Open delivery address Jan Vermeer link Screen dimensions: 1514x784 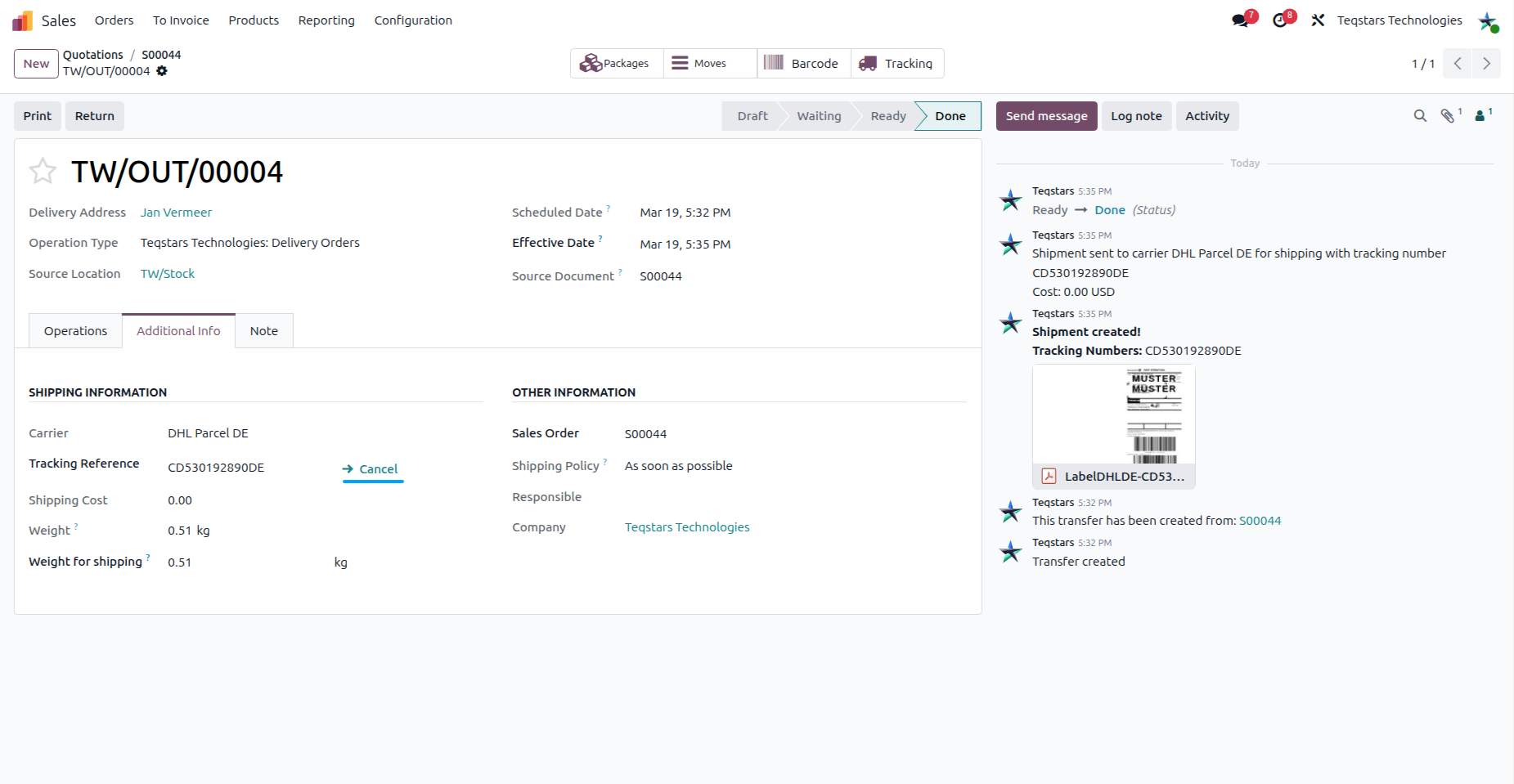(176, 213)
